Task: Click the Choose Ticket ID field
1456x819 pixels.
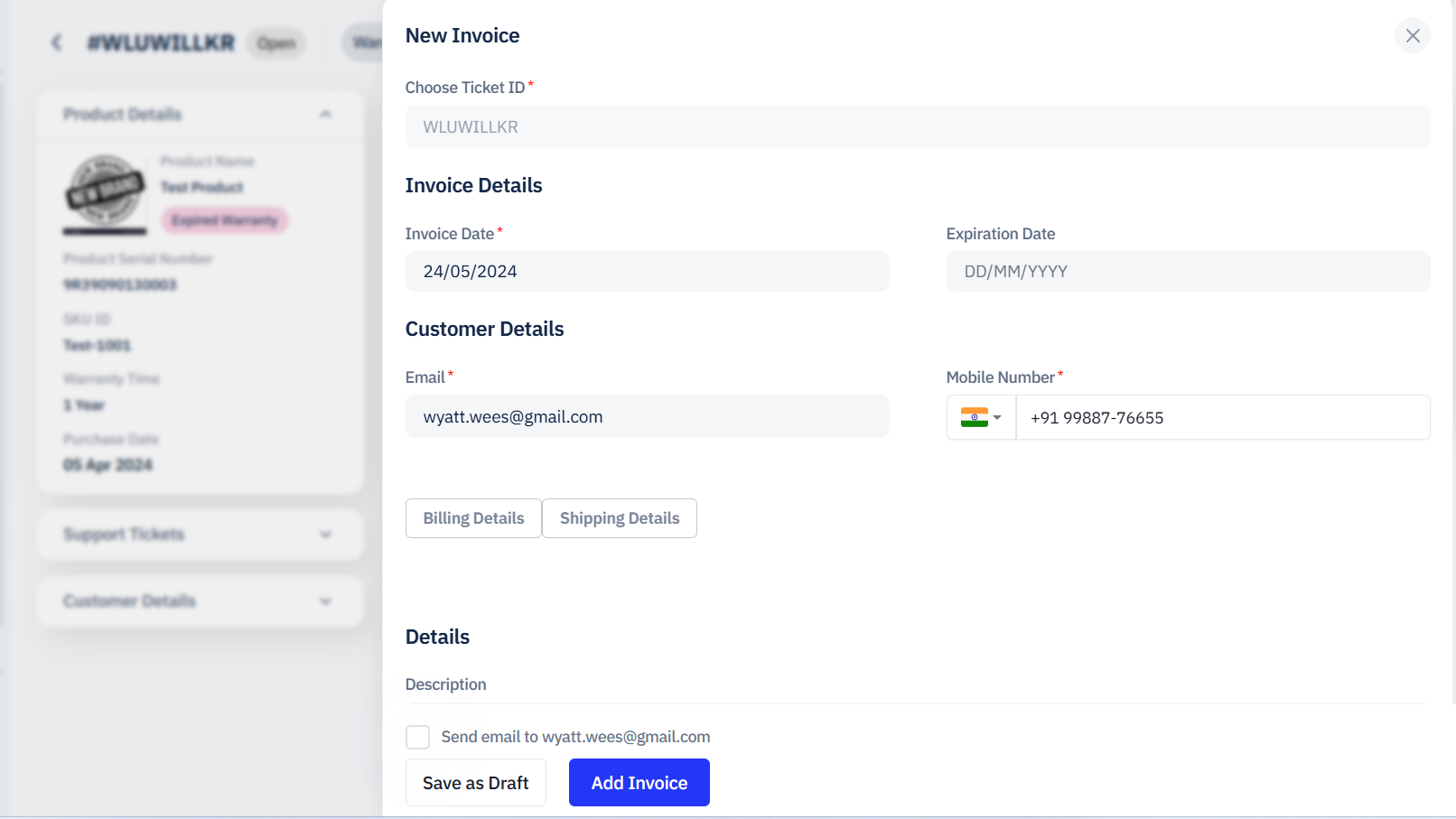Action: [917, 127]
